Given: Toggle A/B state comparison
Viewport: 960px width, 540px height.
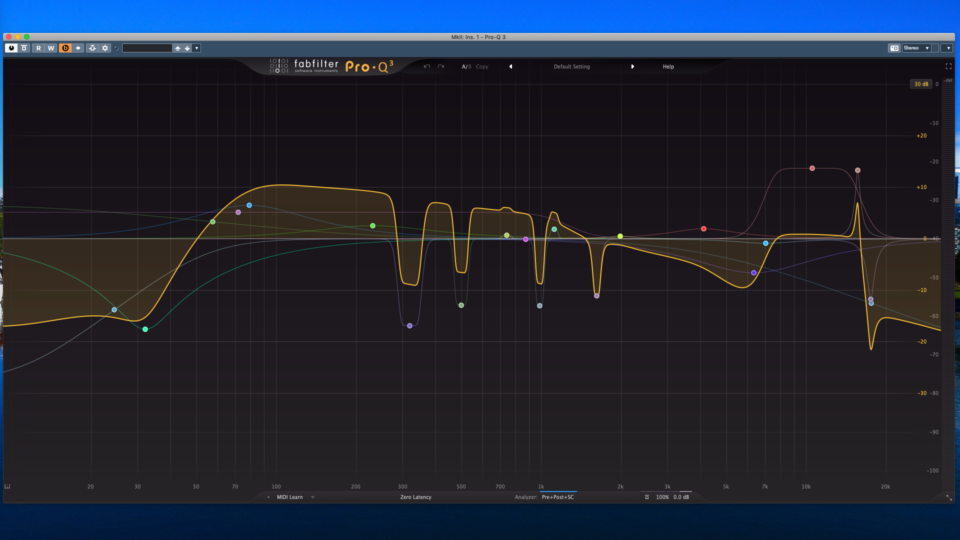Looking at the screenshot, I should click(x=465, y=67).
